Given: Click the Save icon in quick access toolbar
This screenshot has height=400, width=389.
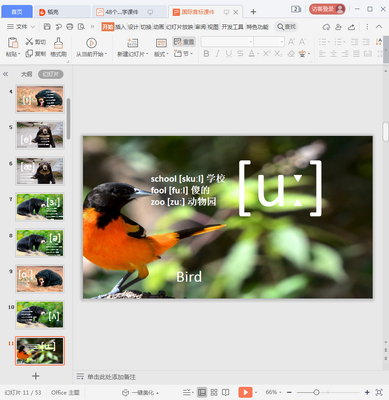Looking at the screenshot, I should tap(47, 27).
